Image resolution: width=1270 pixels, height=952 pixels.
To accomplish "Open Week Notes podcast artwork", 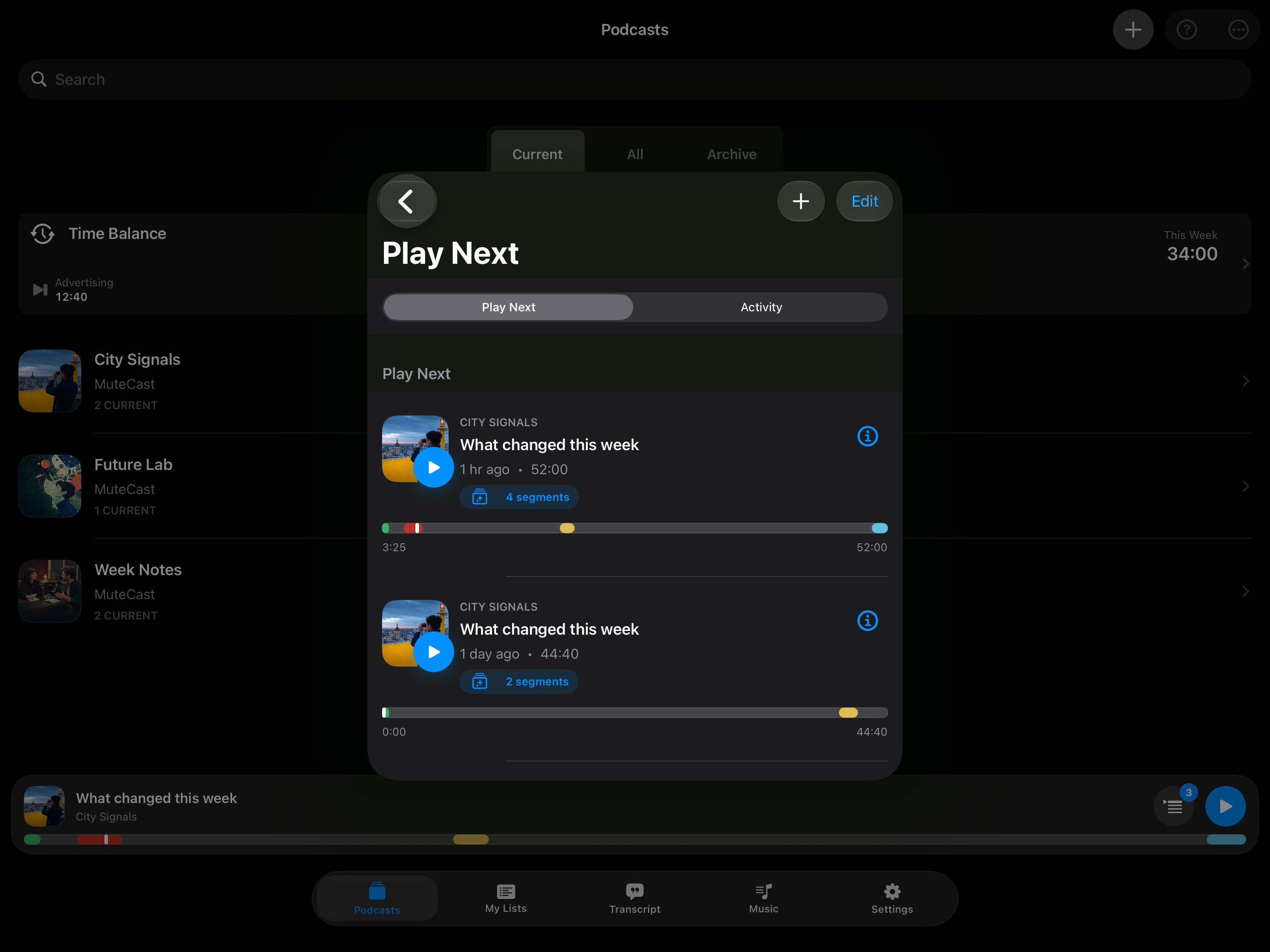I will click(50, 591).
